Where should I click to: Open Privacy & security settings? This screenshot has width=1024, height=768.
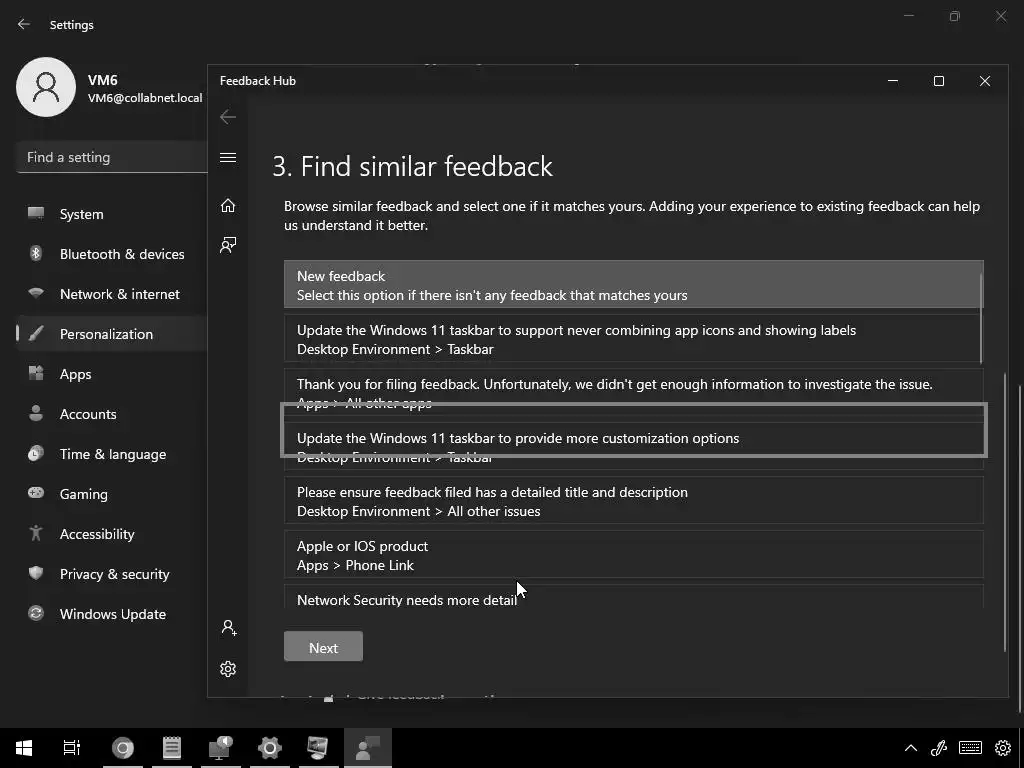point(112,574)
